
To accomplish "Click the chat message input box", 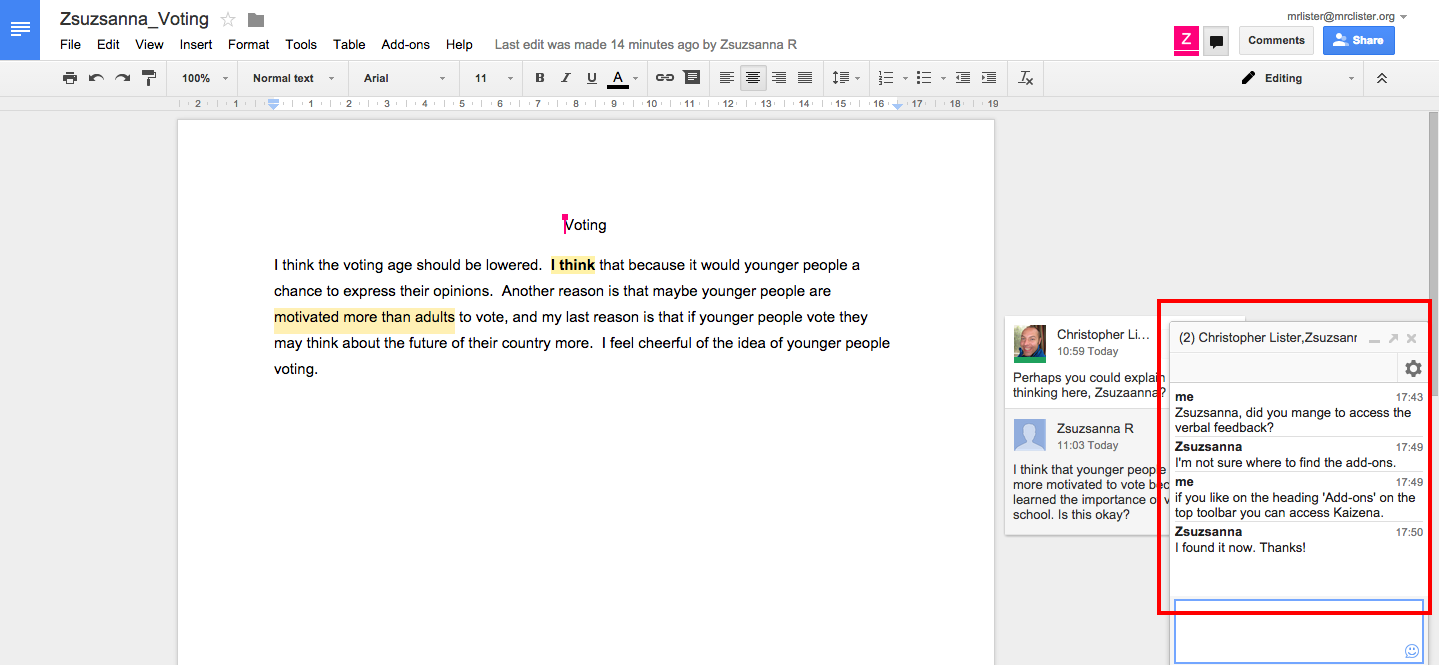I will tap(1298, 631).
